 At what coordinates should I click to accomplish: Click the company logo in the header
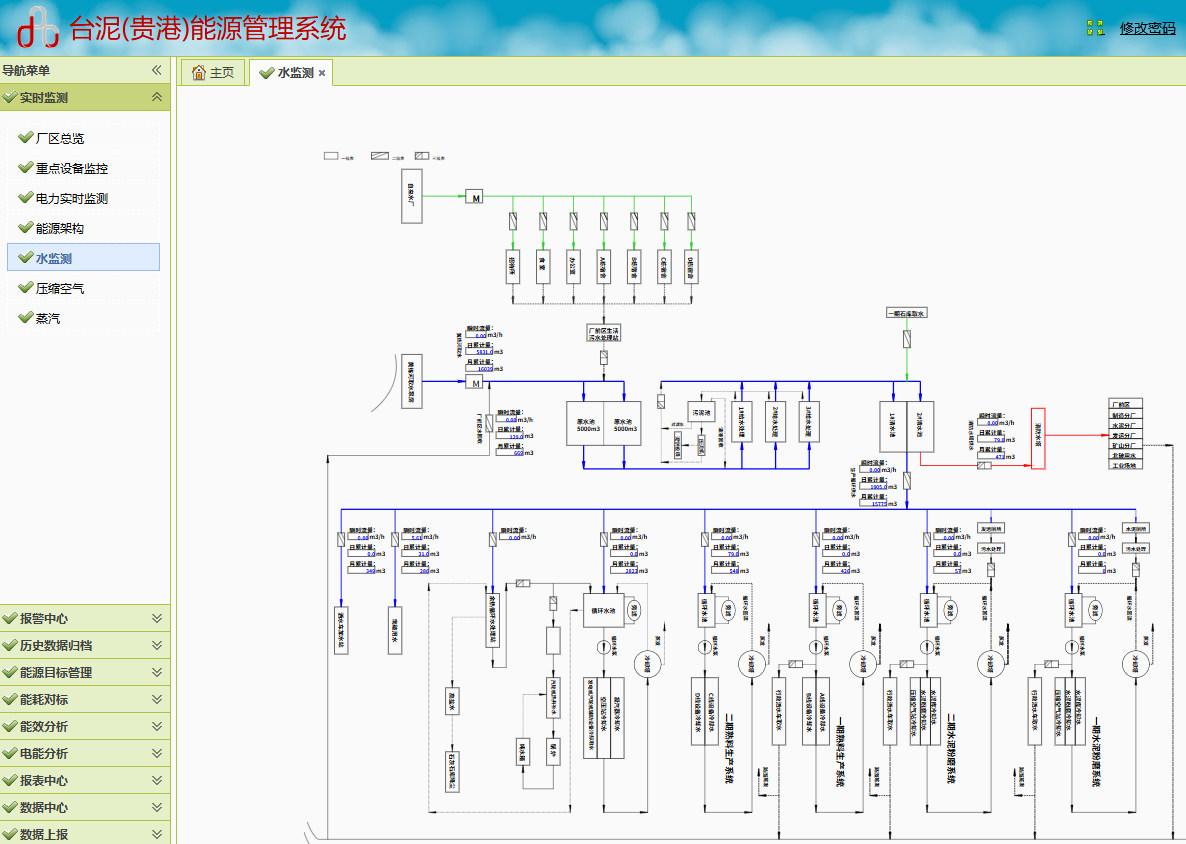pyautogui.click(x=37, y=29)
